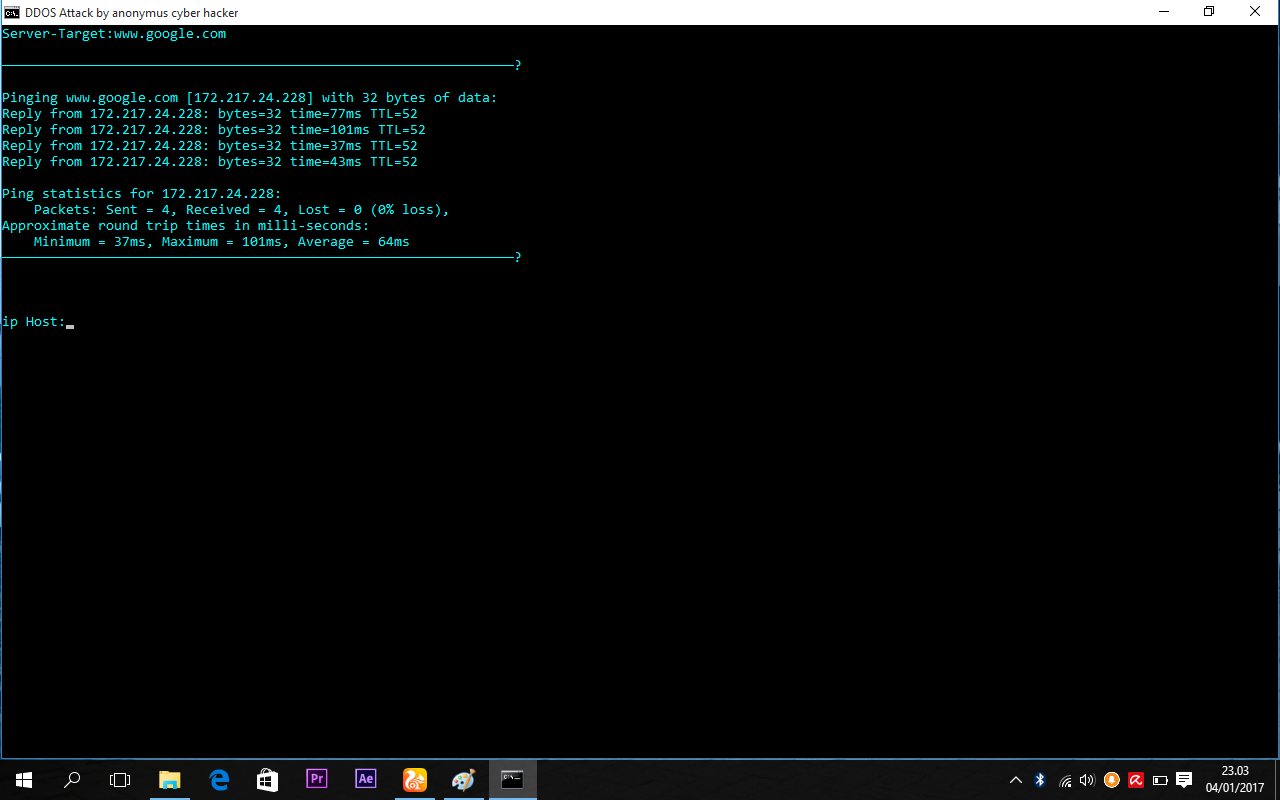
Task: Close the DDOS Attack console window
Action: pos(1256,12)
